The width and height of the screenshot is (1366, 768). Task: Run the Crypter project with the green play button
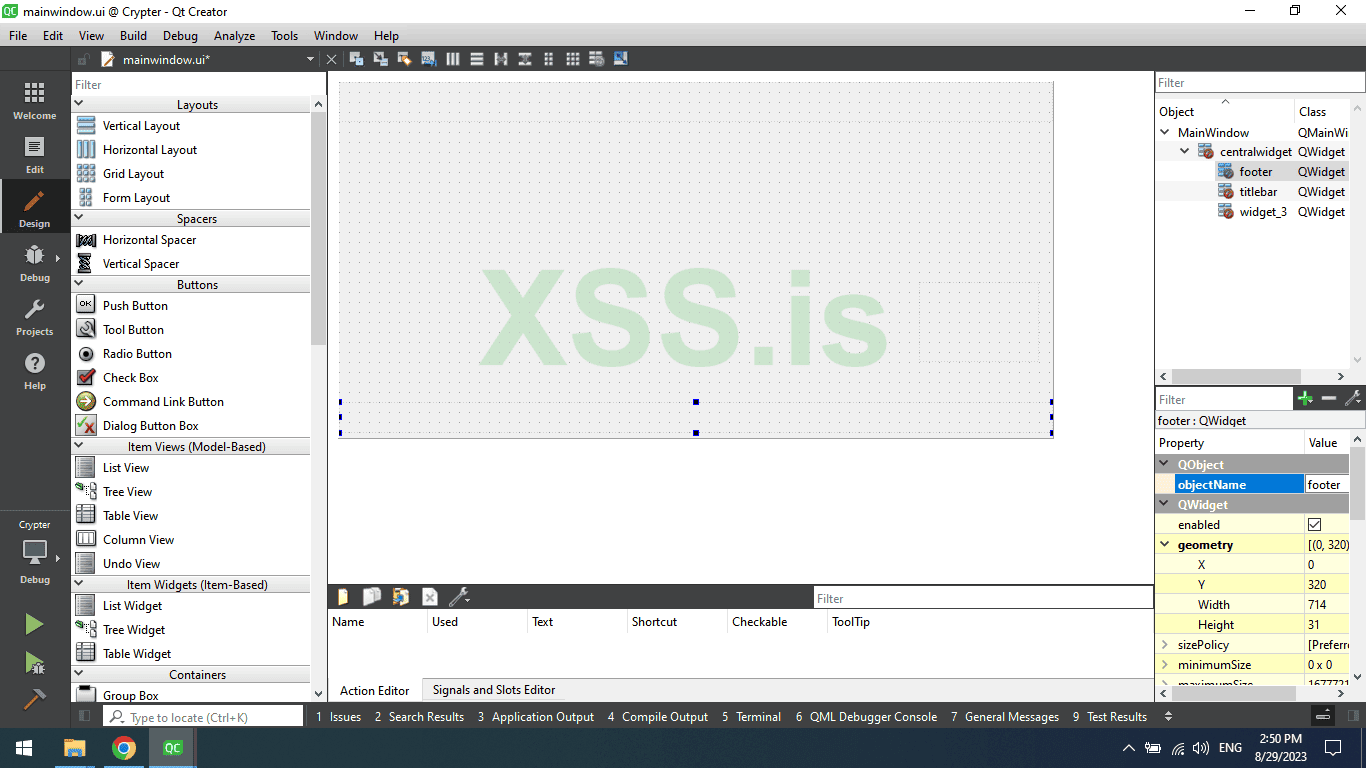pos(33,623)
